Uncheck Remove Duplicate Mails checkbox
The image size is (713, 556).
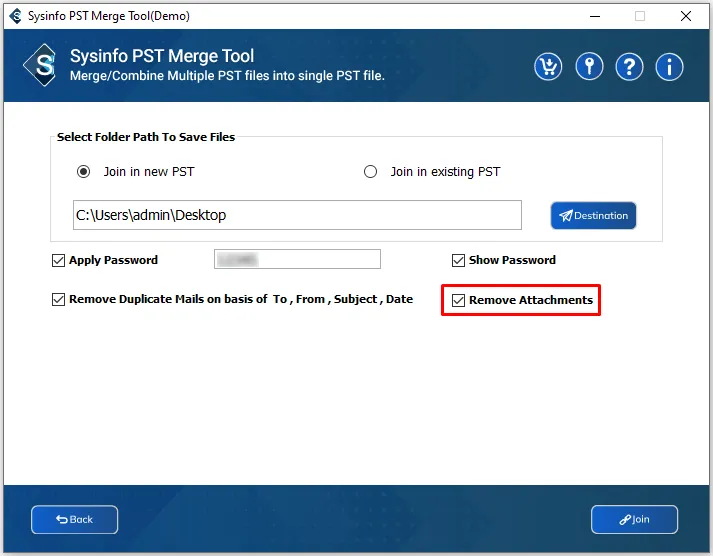click(58, 300)
